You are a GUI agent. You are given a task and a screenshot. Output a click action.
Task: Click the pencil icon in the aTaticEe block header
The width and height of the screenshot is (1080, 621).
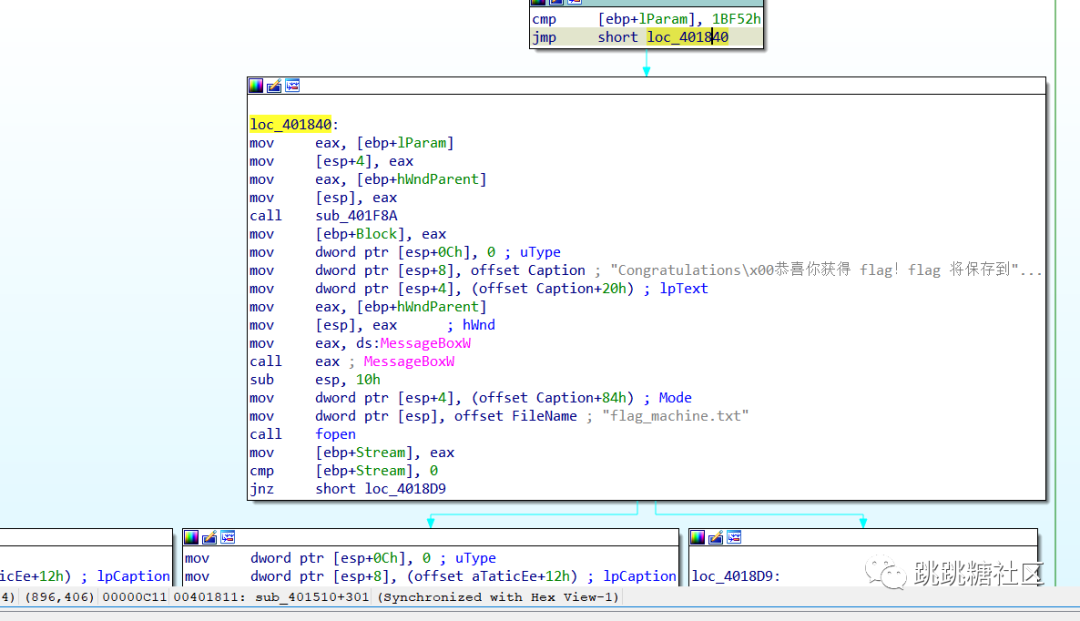tap(209, 537)
